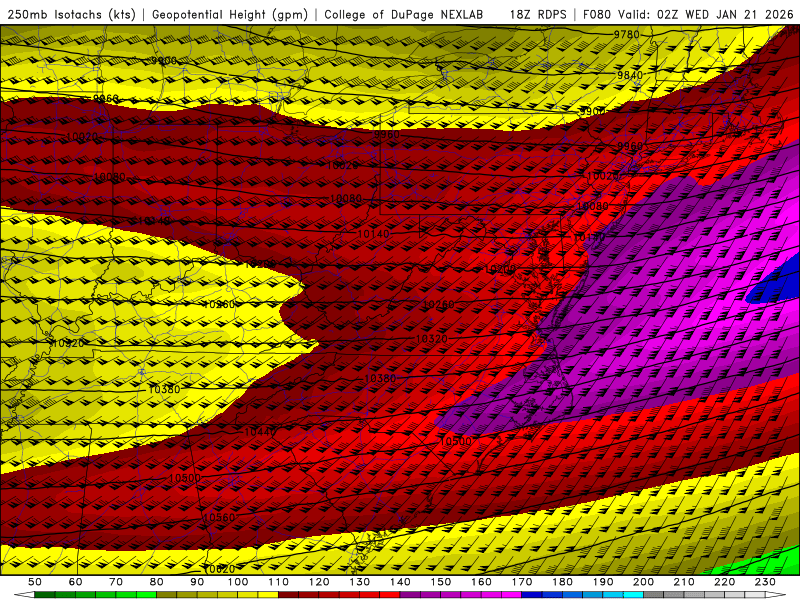Click the 200 value on the color scale
Screen dimensions: 800x600
[643, 582]
